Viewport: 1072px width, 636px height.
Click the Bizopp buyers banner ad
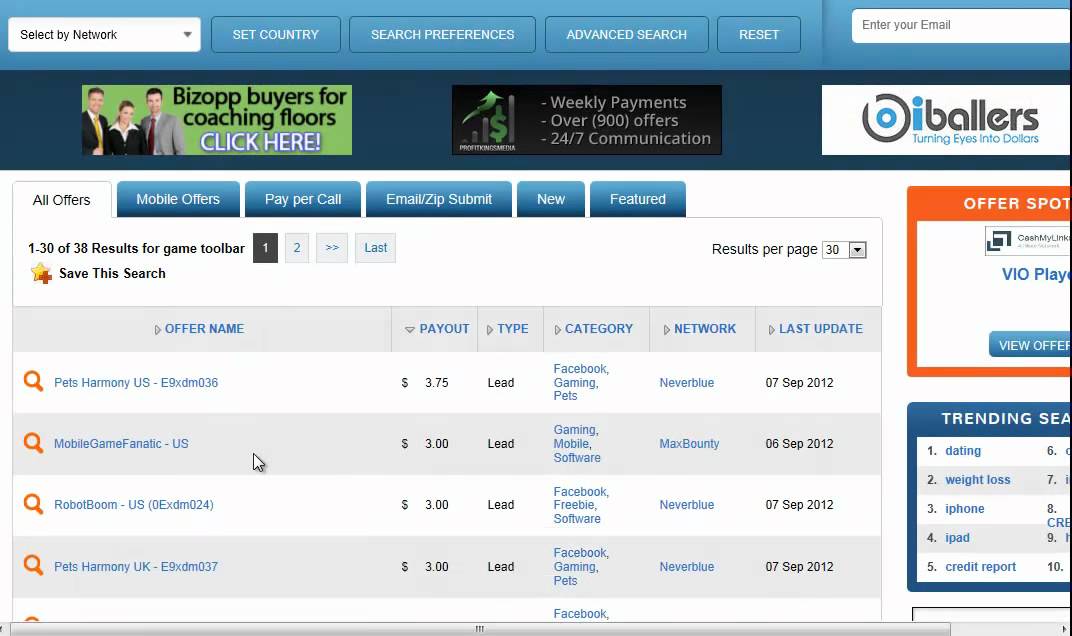[217, 120]
